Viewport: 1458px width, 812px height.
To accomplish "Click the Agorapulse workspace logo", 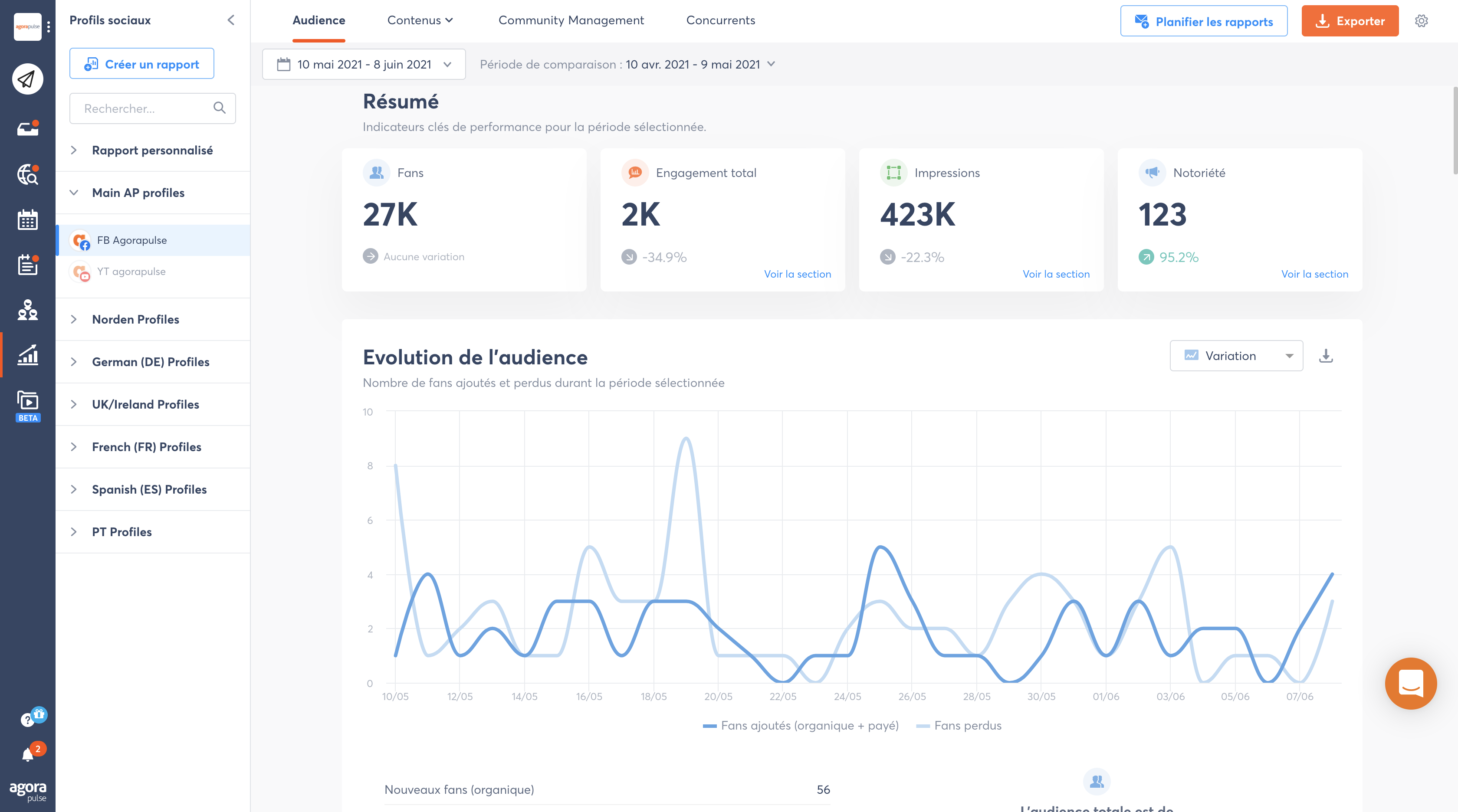I will (x=27, y=26).
